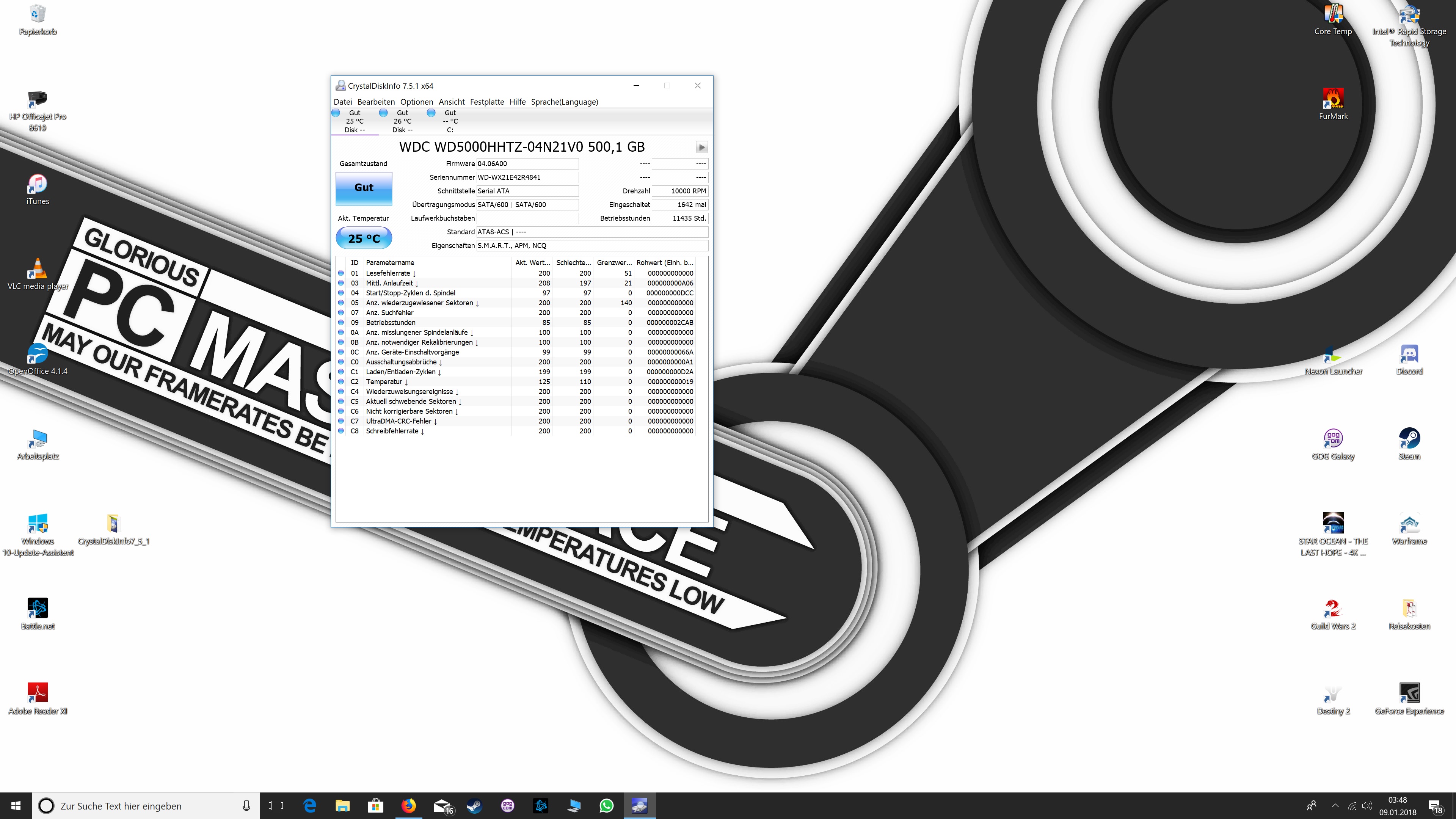Open Firefox from the taskbar
Screen dimensions: 1456x819
(x=408, y=805)
